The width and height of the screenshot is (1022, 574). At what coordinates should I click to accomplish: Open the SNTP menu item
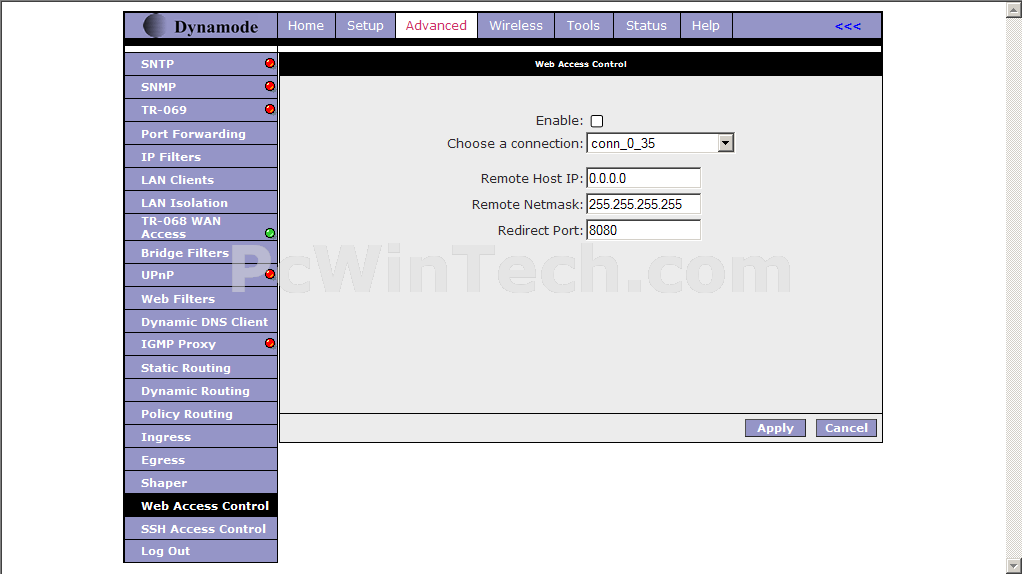tap(201, 64)
